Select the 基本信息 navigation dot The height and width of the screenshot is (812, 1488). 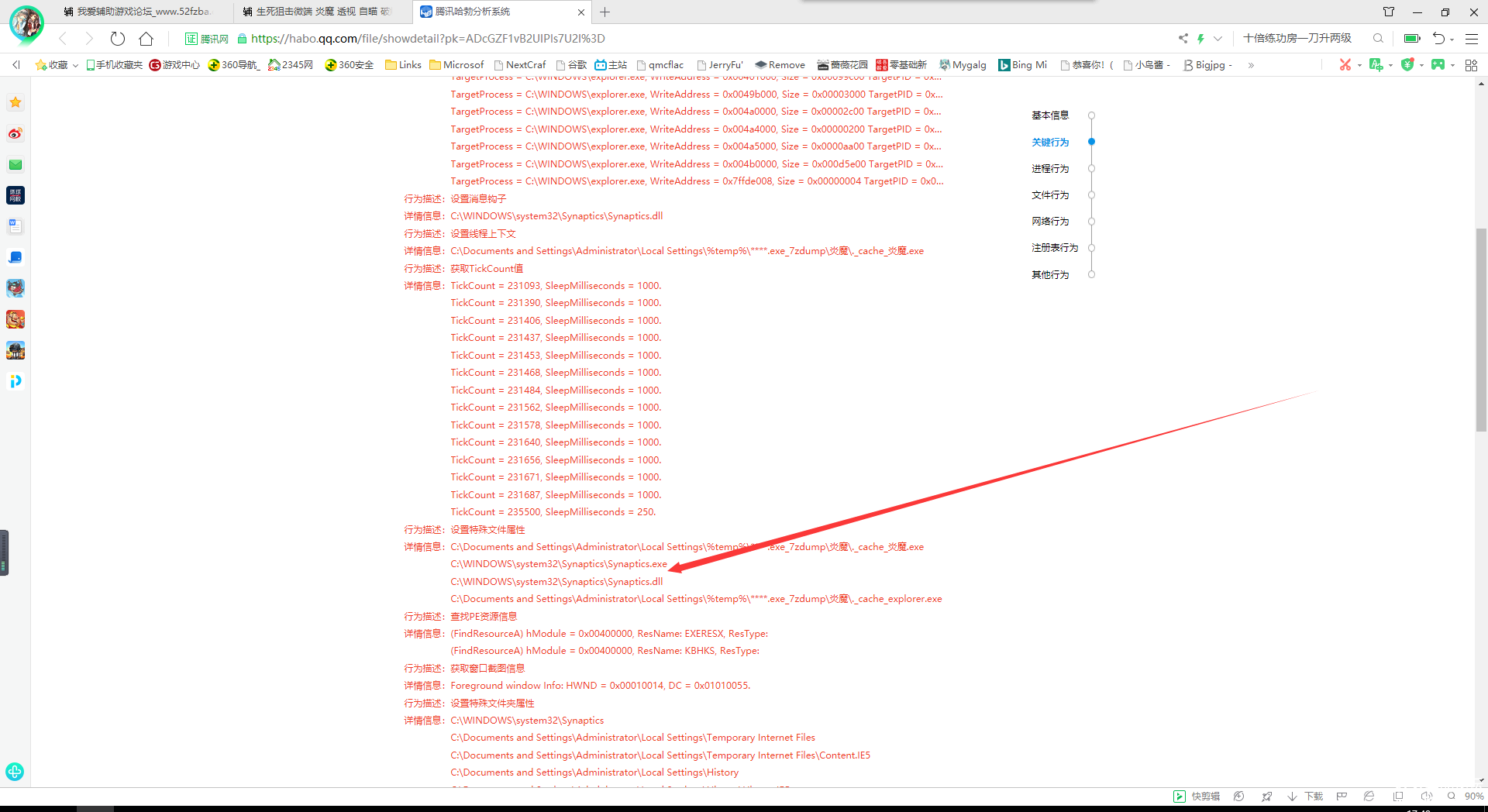tap(1091, 115)
